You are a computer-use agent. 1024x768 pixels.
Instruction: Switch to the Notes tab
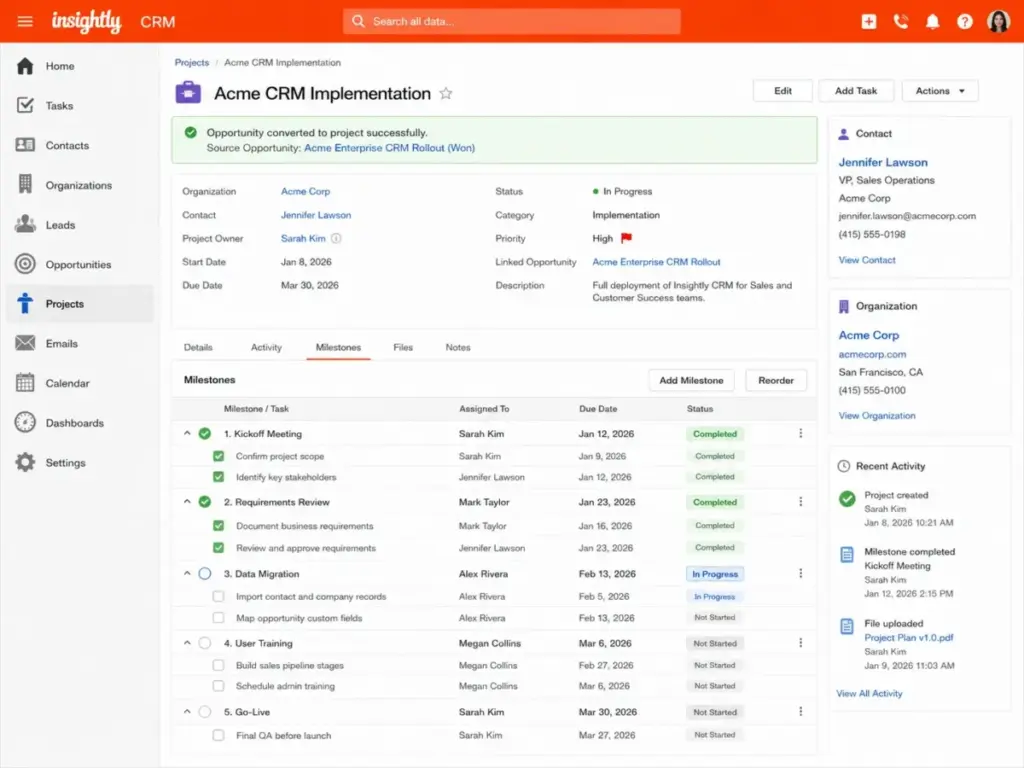click(x=458, y=347)
